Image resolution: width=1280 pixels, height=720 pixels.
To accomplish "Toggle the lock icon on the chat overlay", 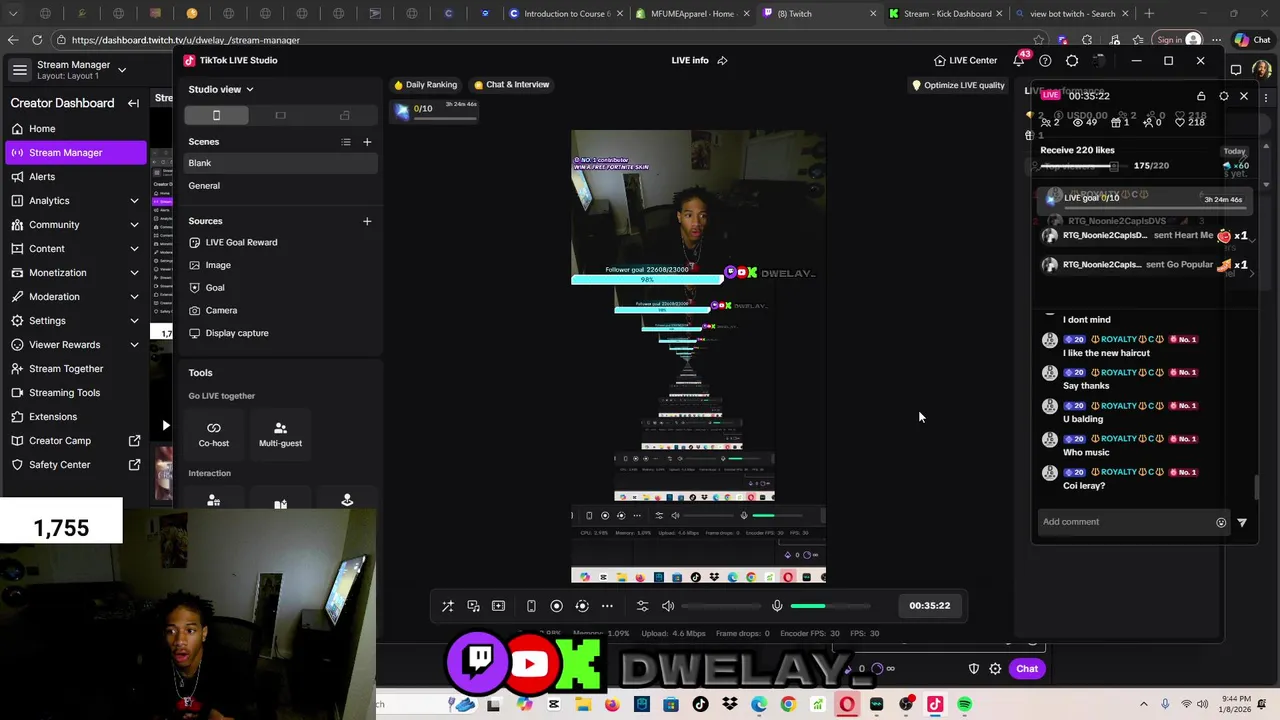I will 1201,96.
